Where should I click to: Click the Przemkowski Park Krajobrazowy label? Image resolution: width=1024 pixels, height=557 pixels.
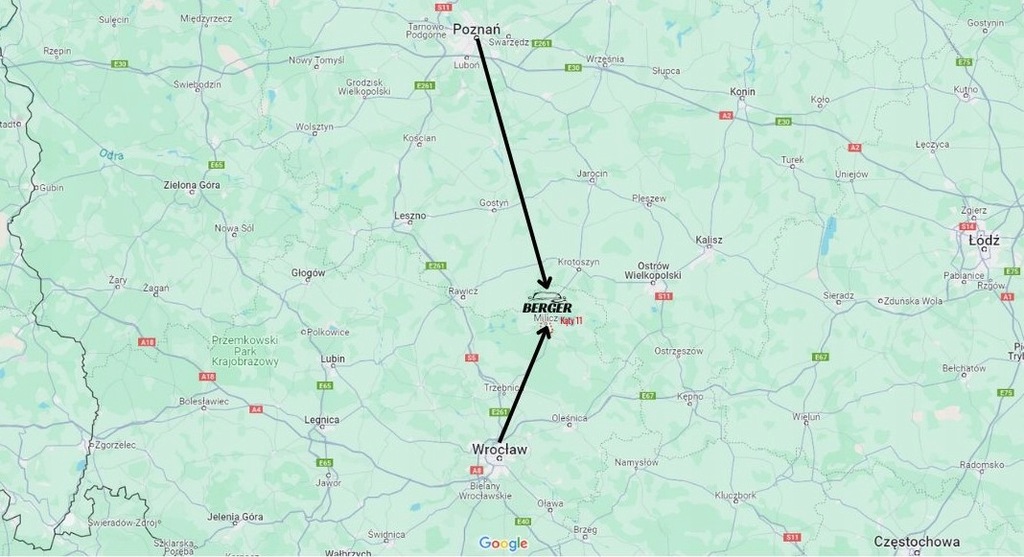[245, 351]
